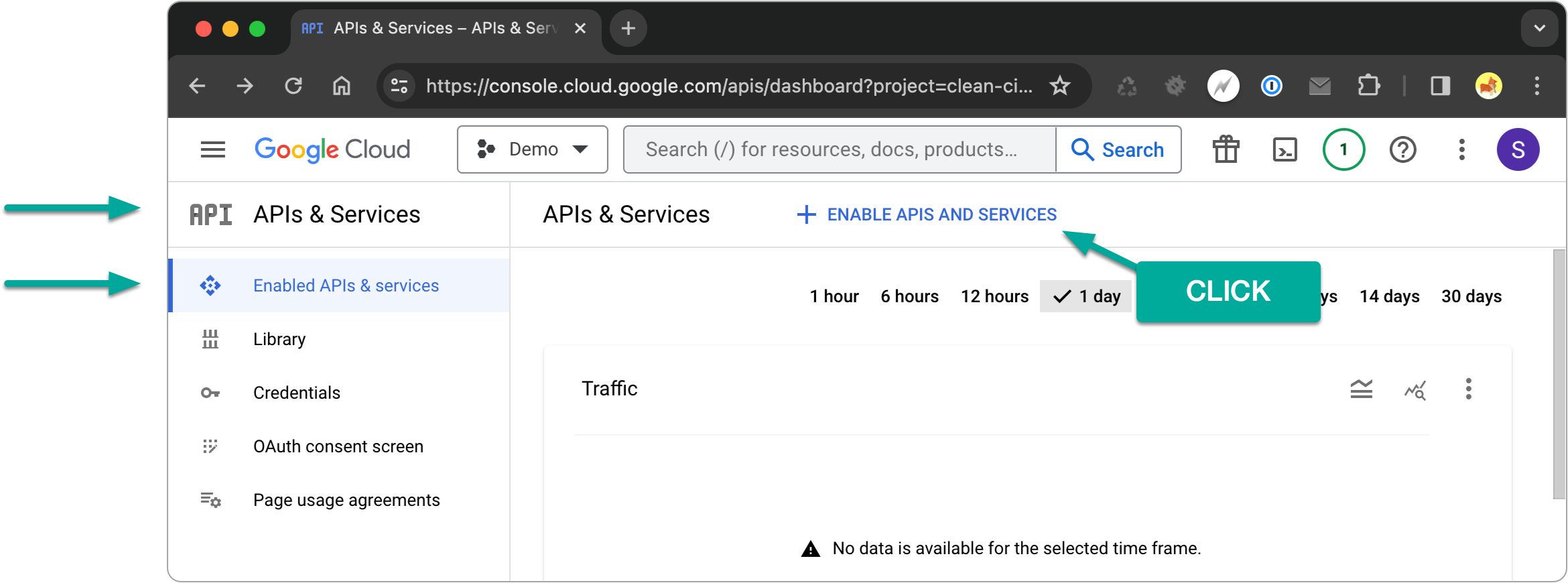Open the 1Password extension icon

pos(1272,86)
